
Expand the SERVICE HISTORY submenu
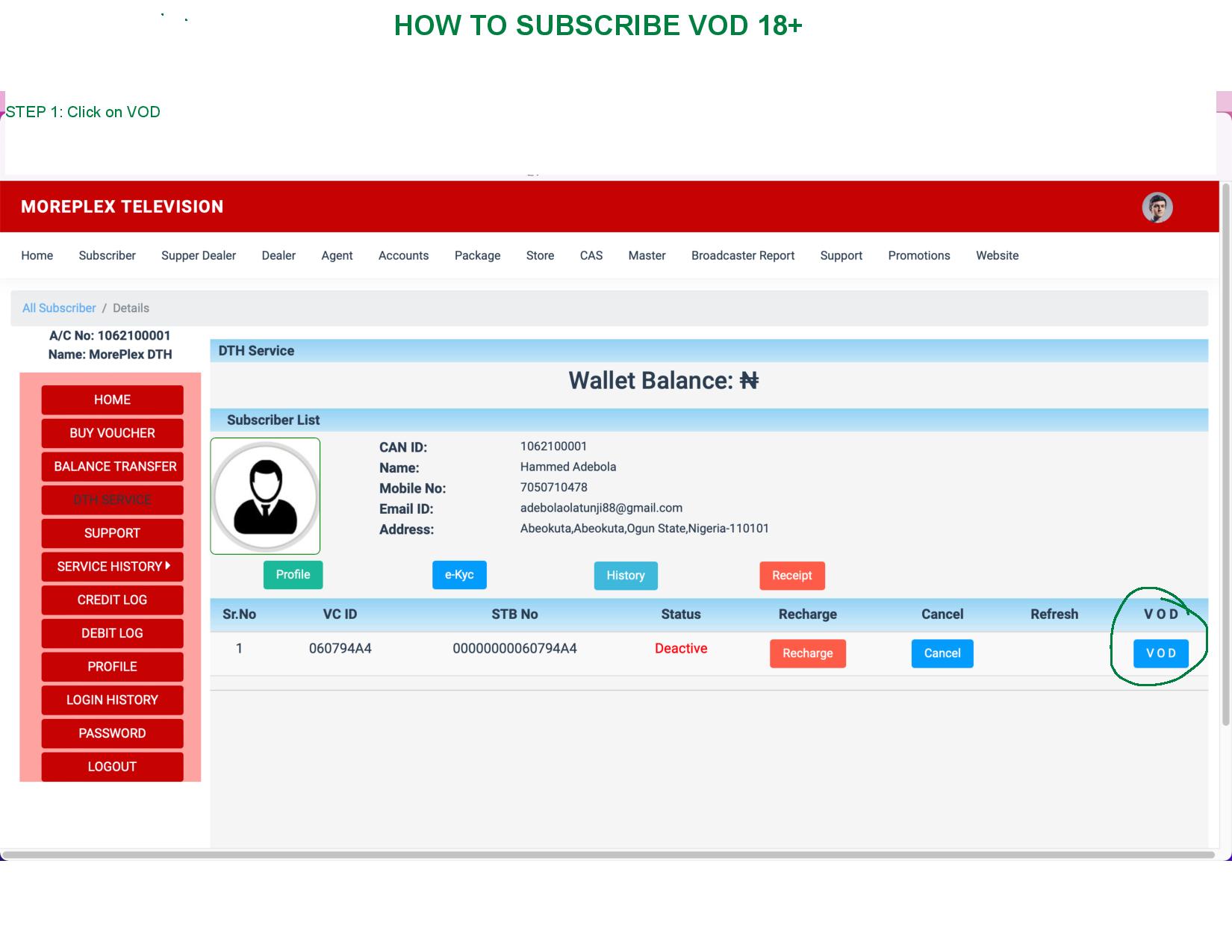coord(112,567)
